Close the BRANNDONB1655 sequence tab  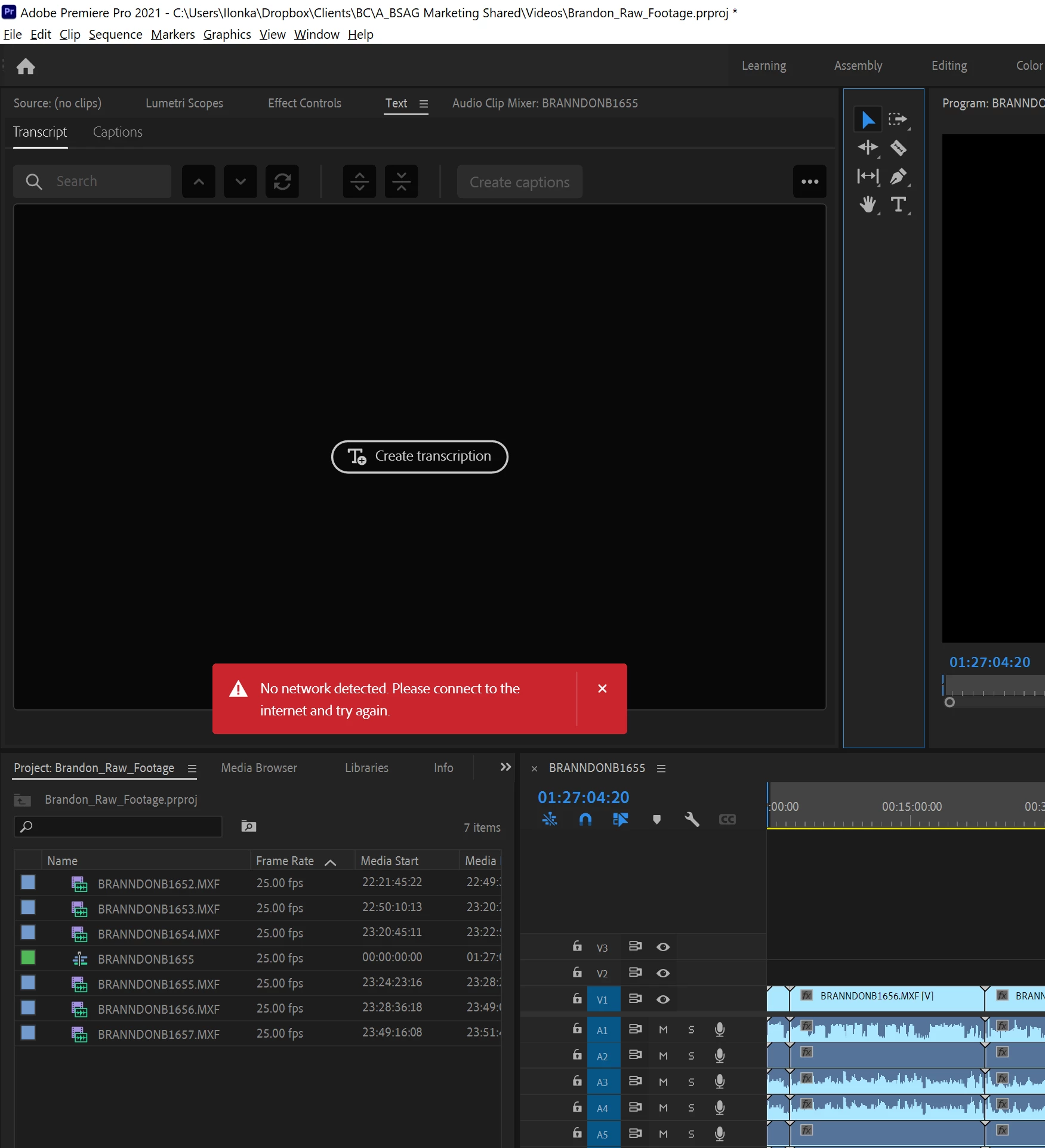535,769
